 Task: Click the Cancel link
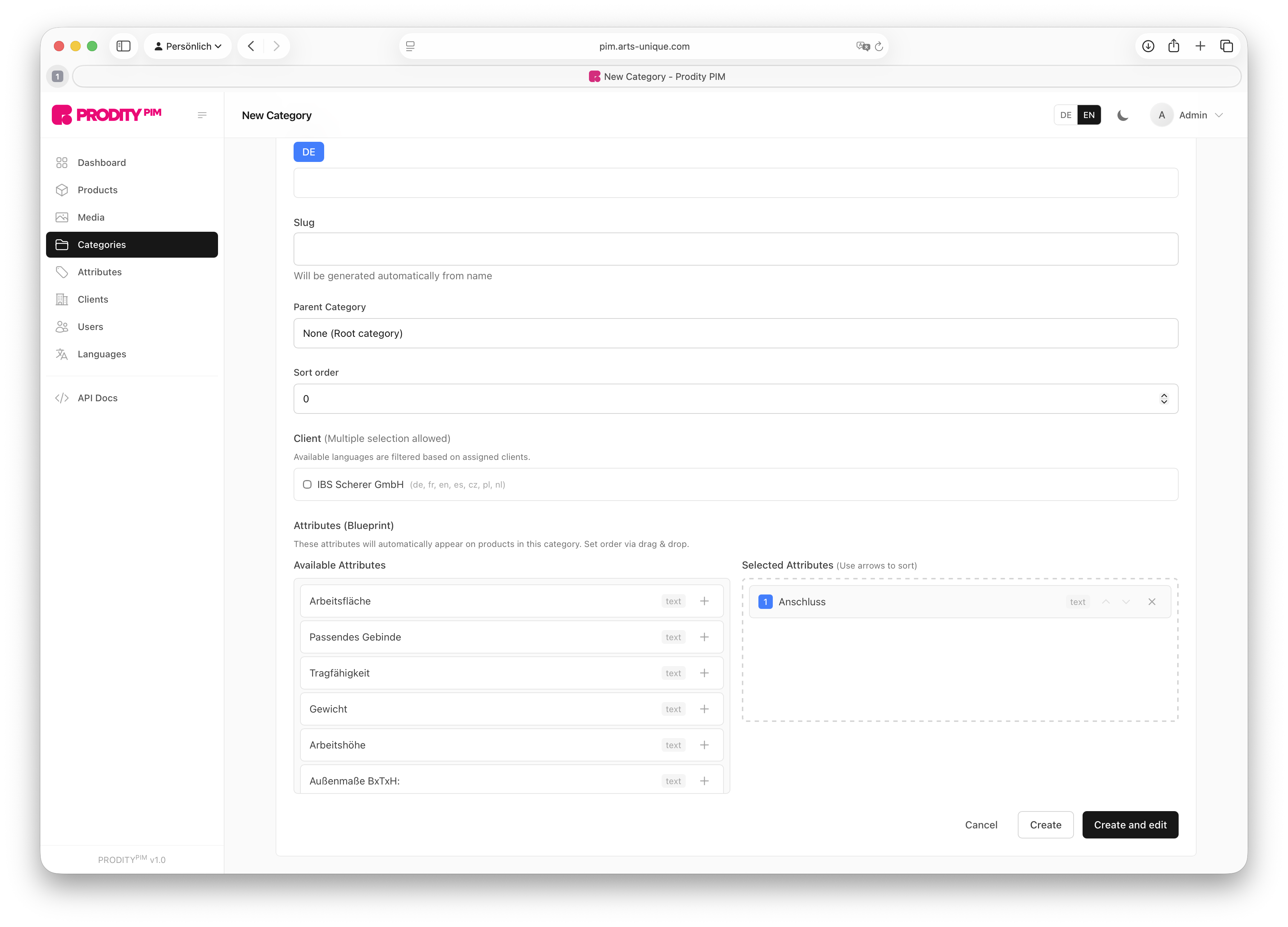tap(981, 825)
